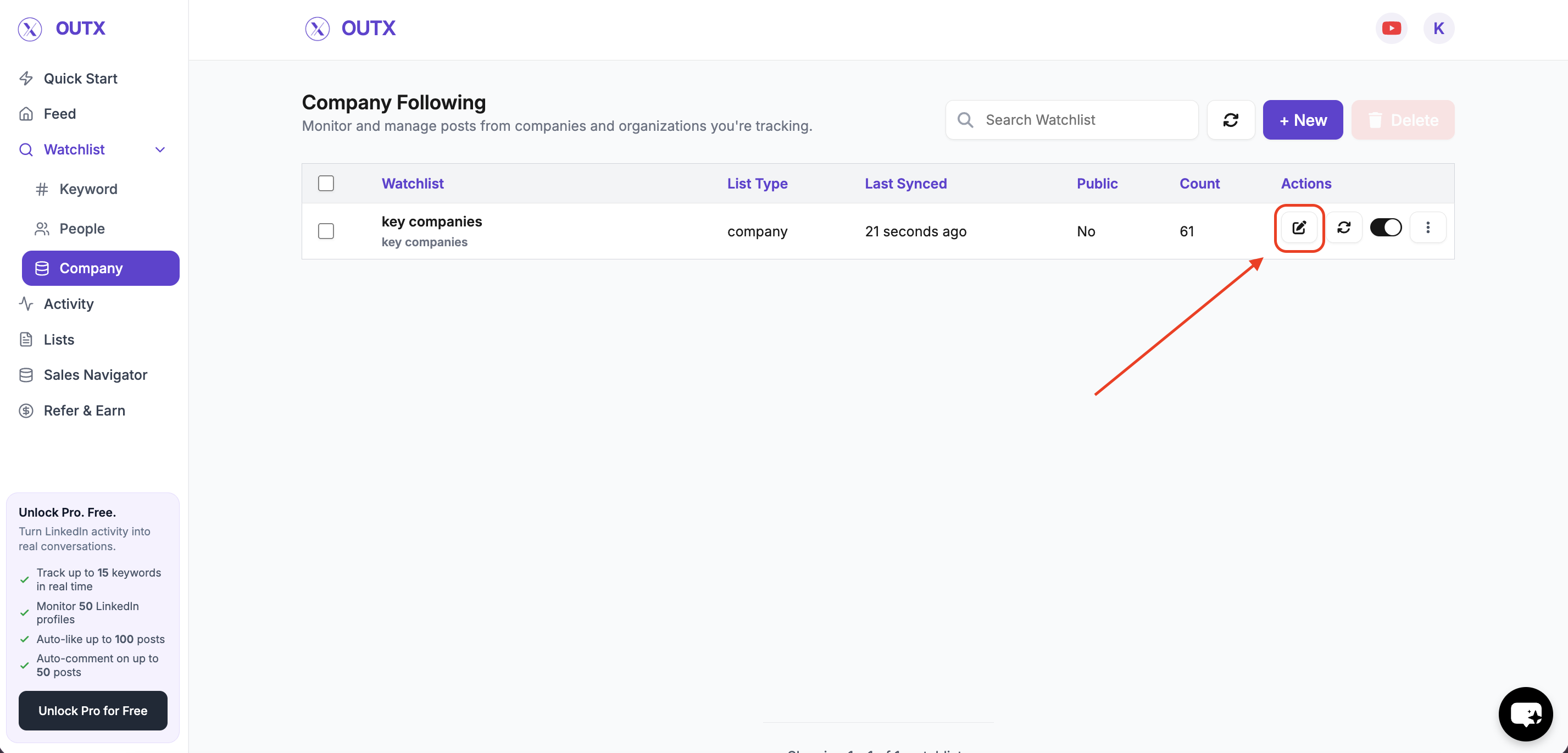Toggle the key companies watchlist switch
1568x753 pixels.
(x=1386, y=228)
